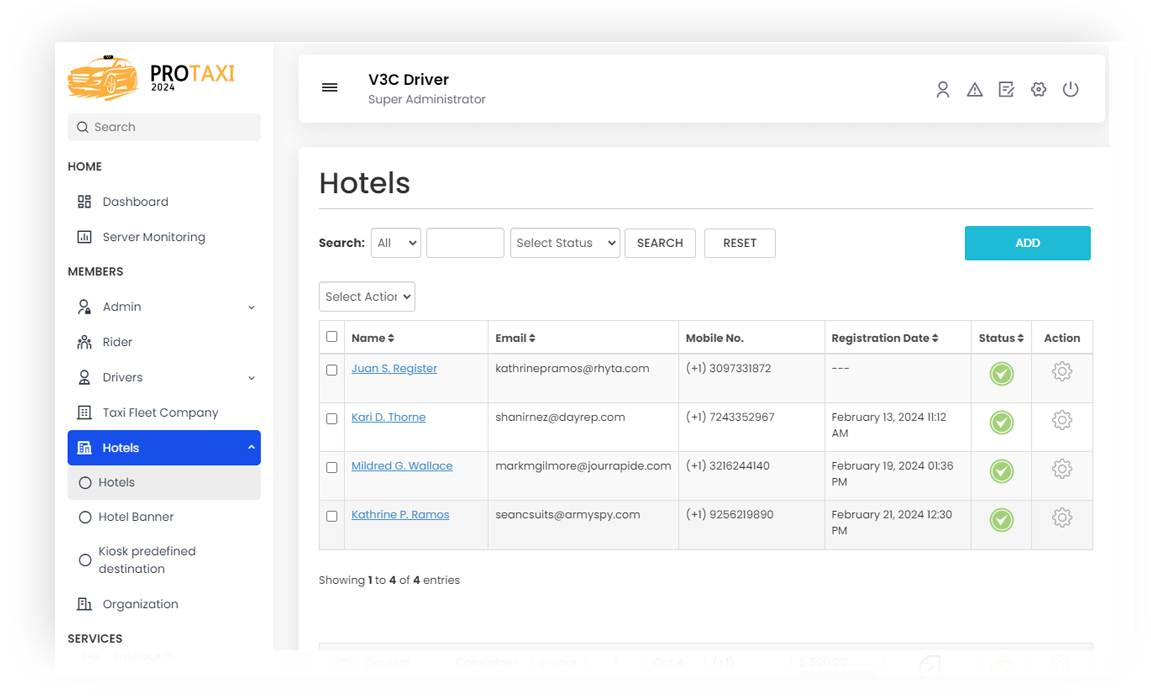Sort by the Name column arrows
1151x698 pixels.
391,338
